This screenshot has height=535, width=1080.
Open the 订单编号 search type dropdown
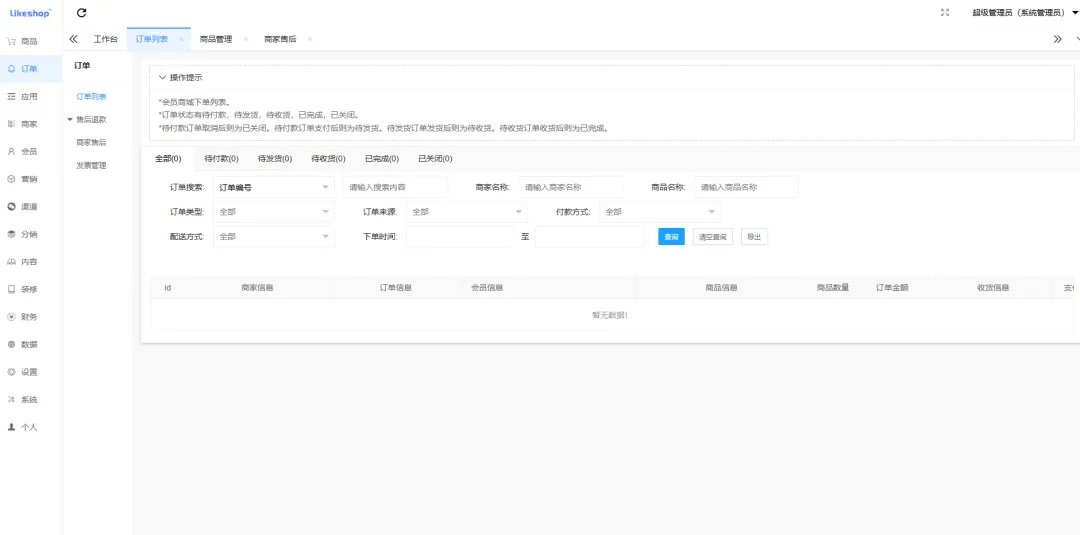pos(274,187)
